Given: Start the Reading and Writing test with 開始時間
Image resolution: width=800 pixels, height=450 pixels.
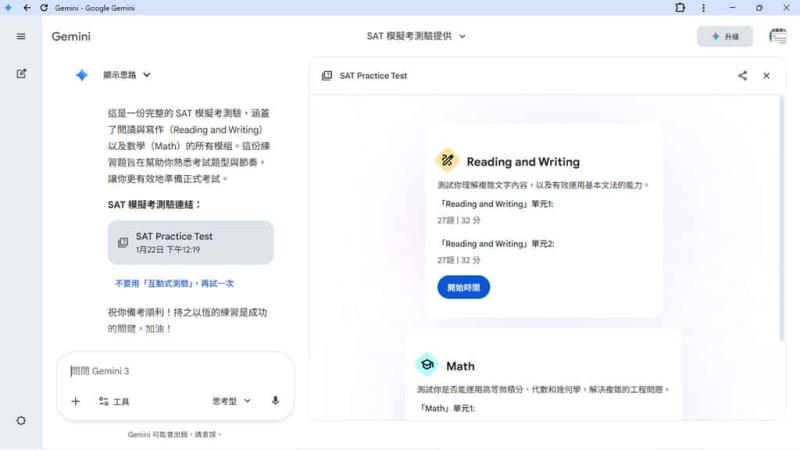Looking at the screenshot, I should coord(463,287).
